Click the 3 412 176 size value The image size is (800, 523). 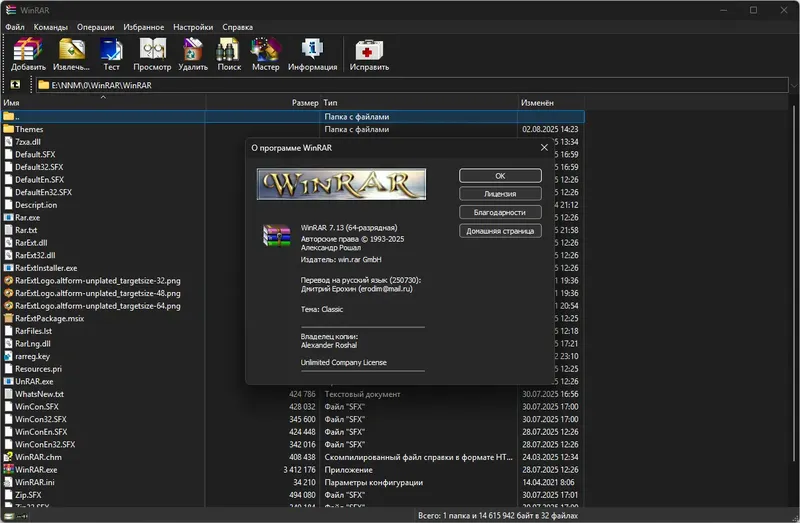tap(299, 469)
